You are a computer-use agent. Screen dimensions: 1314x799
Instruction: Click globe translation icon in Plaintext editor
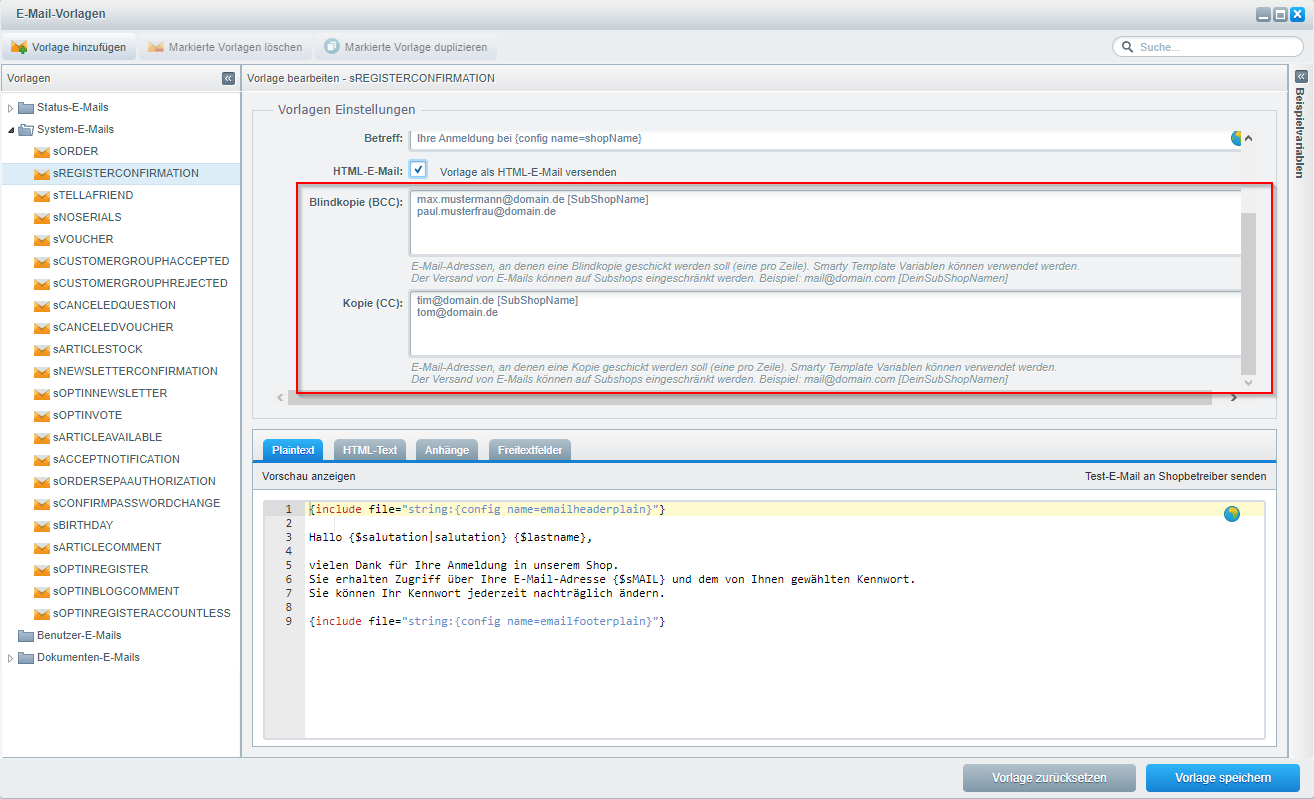click(x=1232, y=514)
